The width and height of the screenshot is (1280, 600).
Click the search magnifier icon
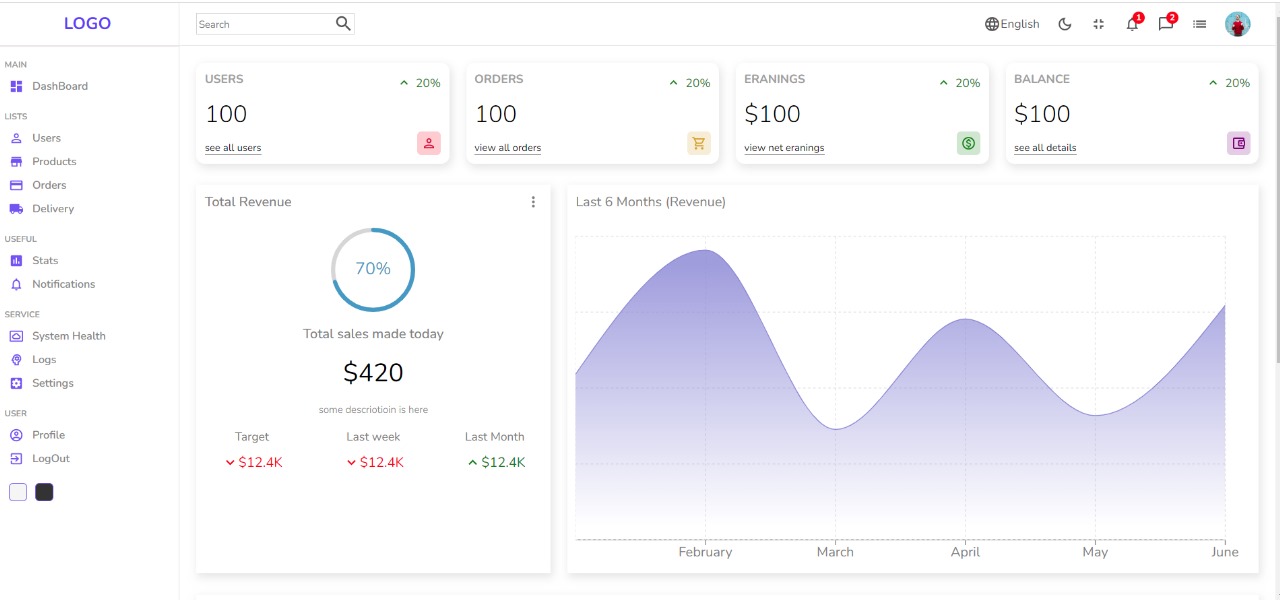click(x=343, y=24)
